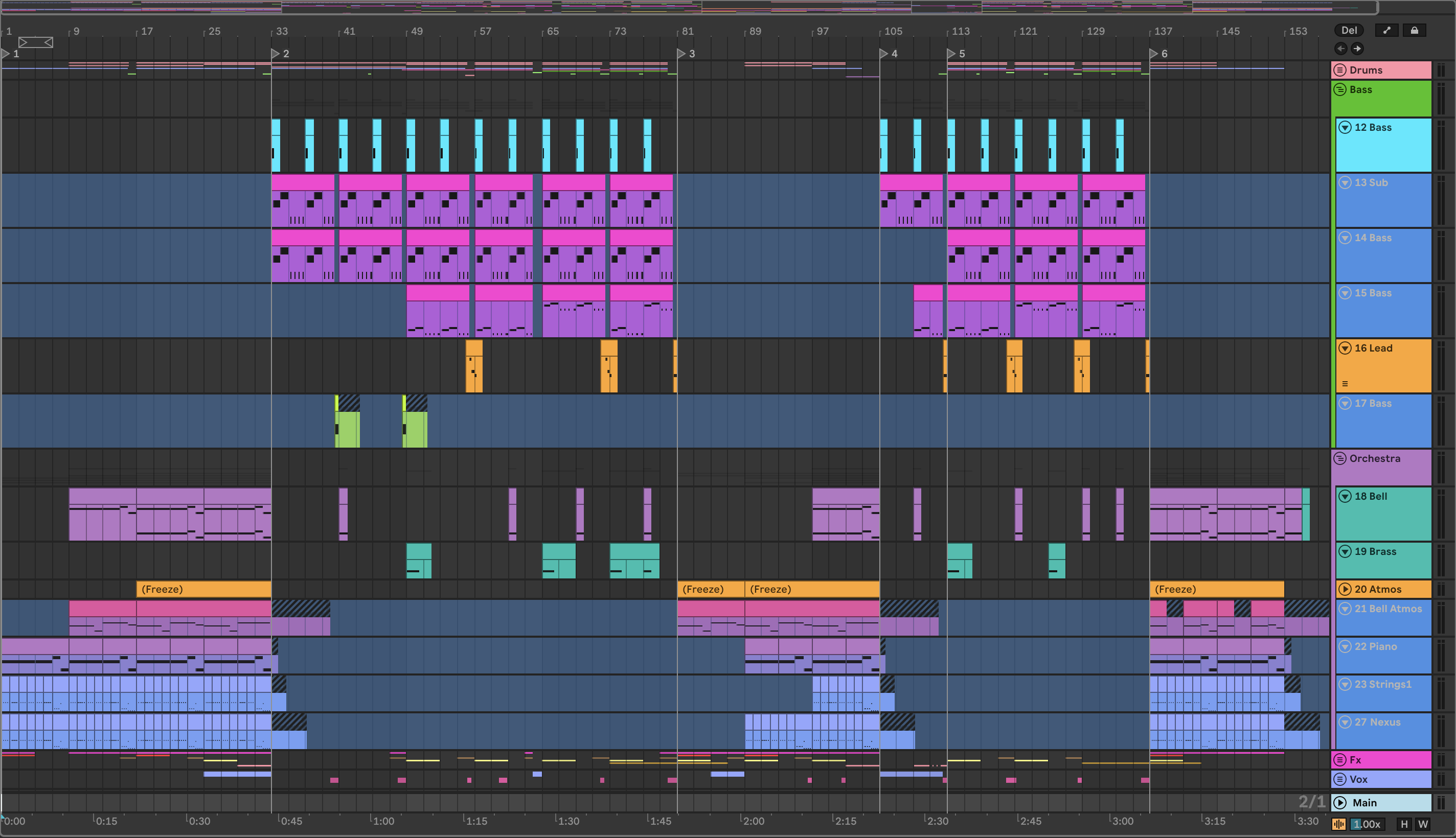Select the 21 Bell Atmos track name
1456x838 pixels.
[x=1388, y=609]
